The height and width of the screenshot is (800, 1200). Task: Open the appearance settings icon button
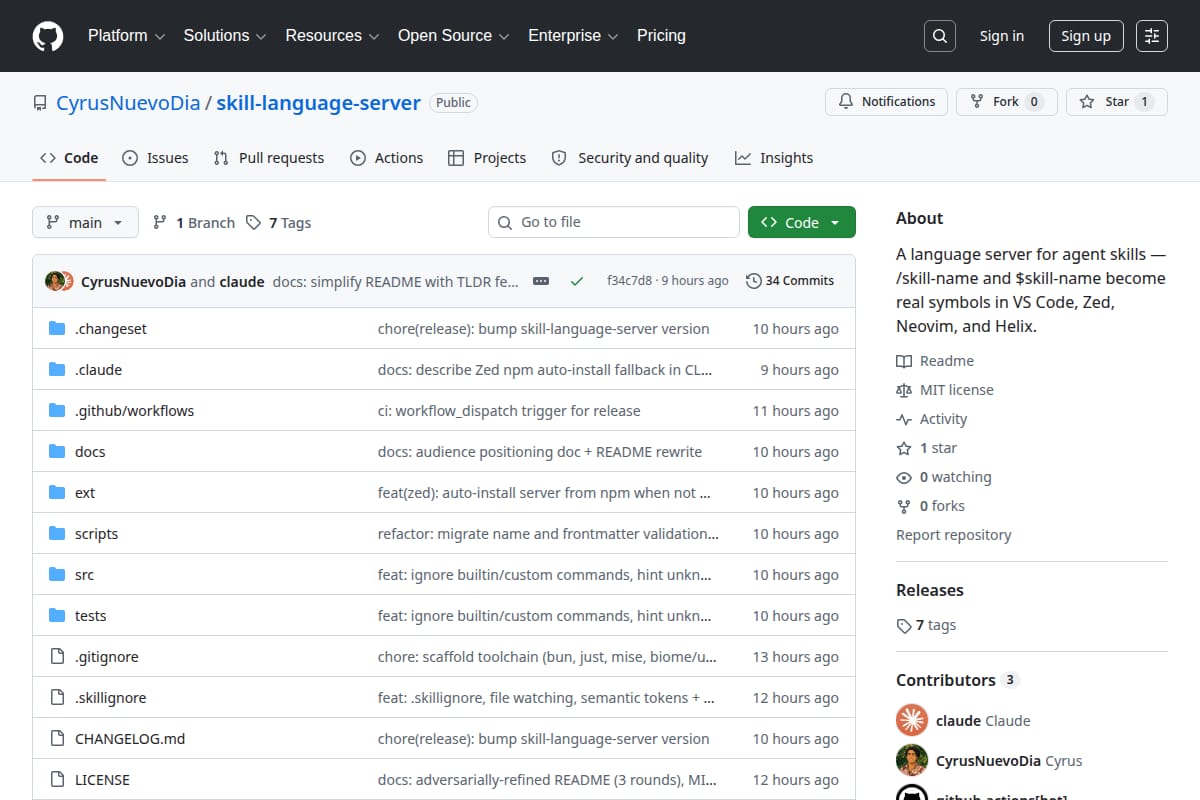click(x=1152, y=36)
